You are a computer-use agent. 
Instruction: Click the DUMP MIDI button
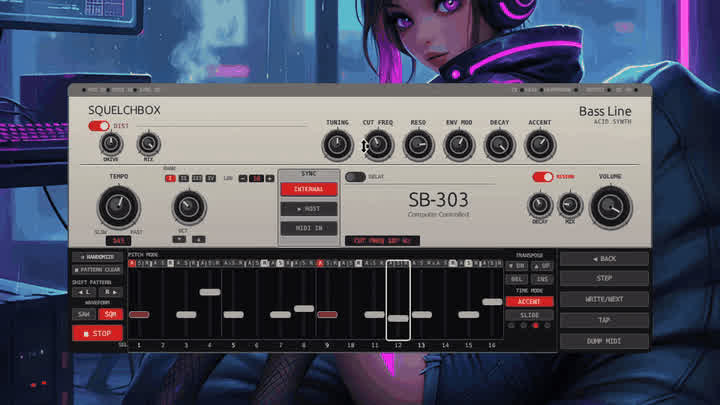click(x=604, y=341)
